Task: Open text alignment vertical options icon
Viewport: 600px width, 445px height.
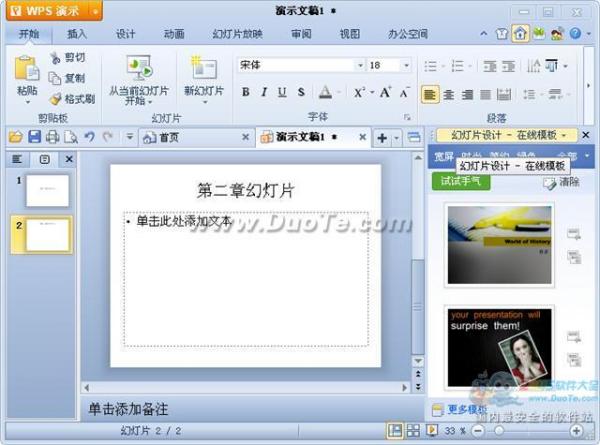Action: pos(552,66)
